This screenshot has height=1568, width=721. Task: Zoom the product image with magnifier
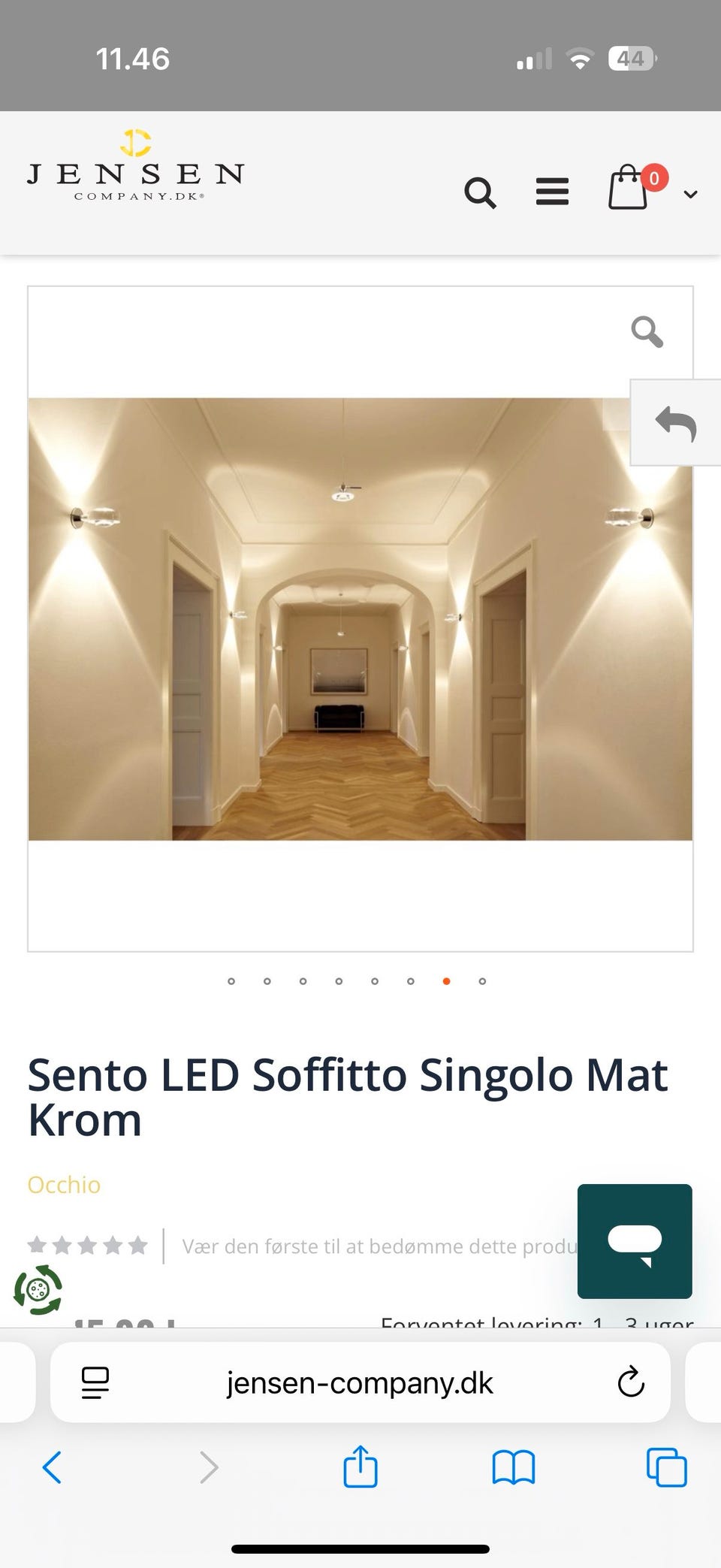point(647,331)
